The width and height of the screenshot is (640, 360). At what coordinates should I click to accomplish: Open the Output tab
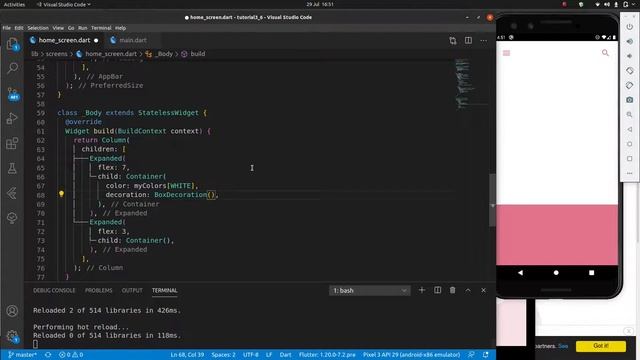click(x=132, y=290)
